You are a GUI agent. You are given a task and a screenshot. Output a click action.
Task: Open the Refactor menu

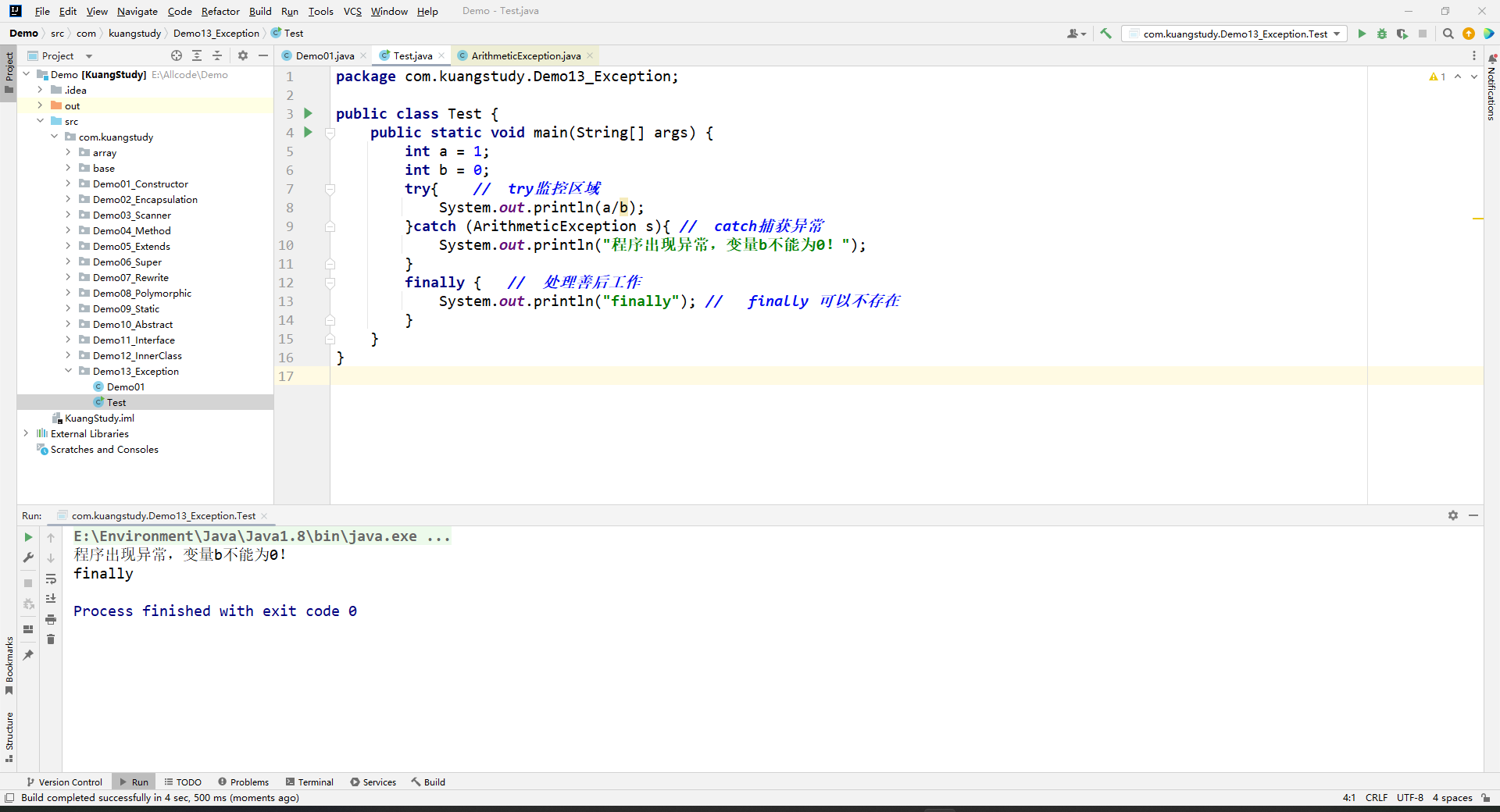220,11
